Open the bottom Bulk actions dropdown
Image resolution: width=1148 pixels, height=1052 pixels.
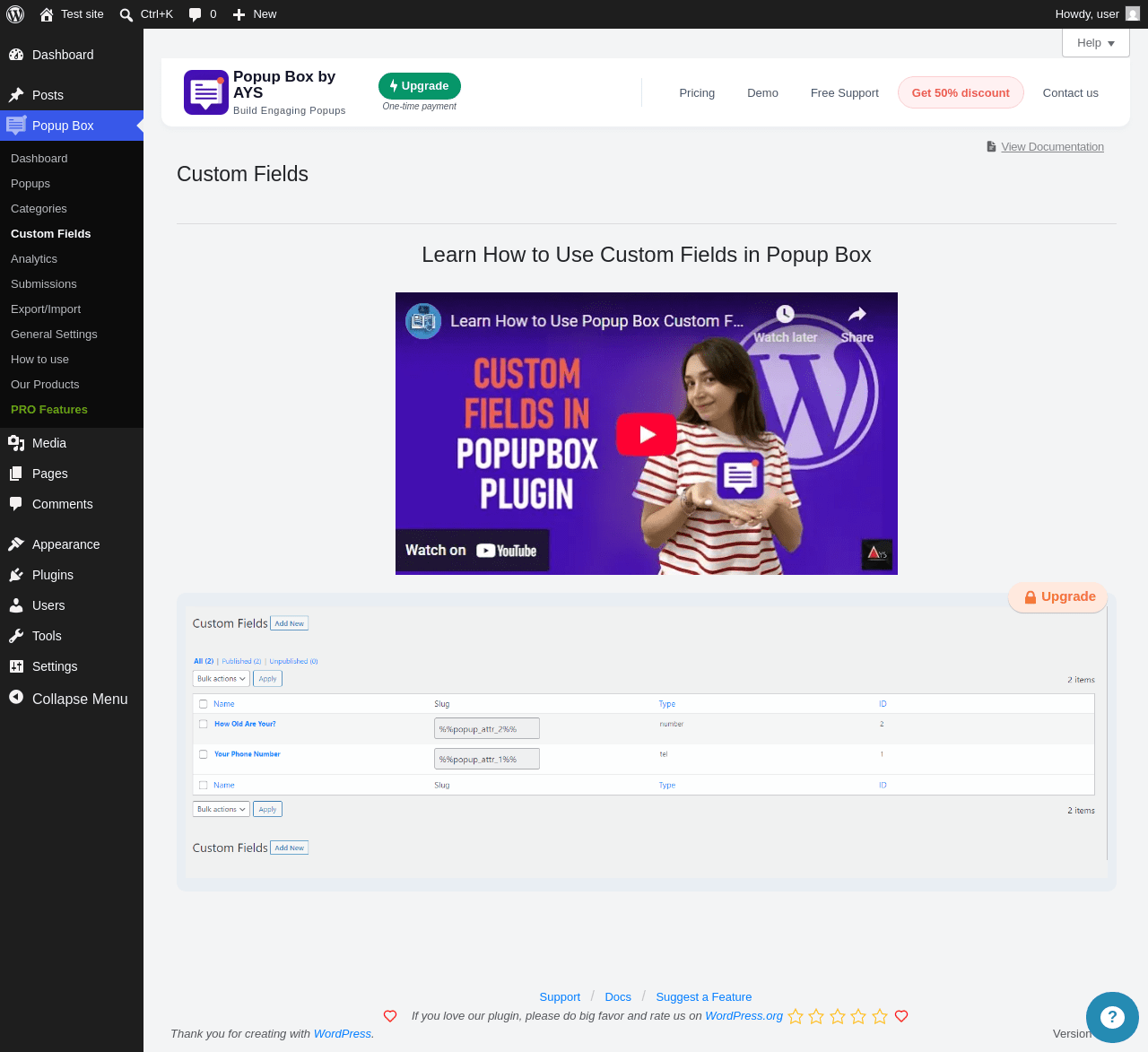[222, 809]
